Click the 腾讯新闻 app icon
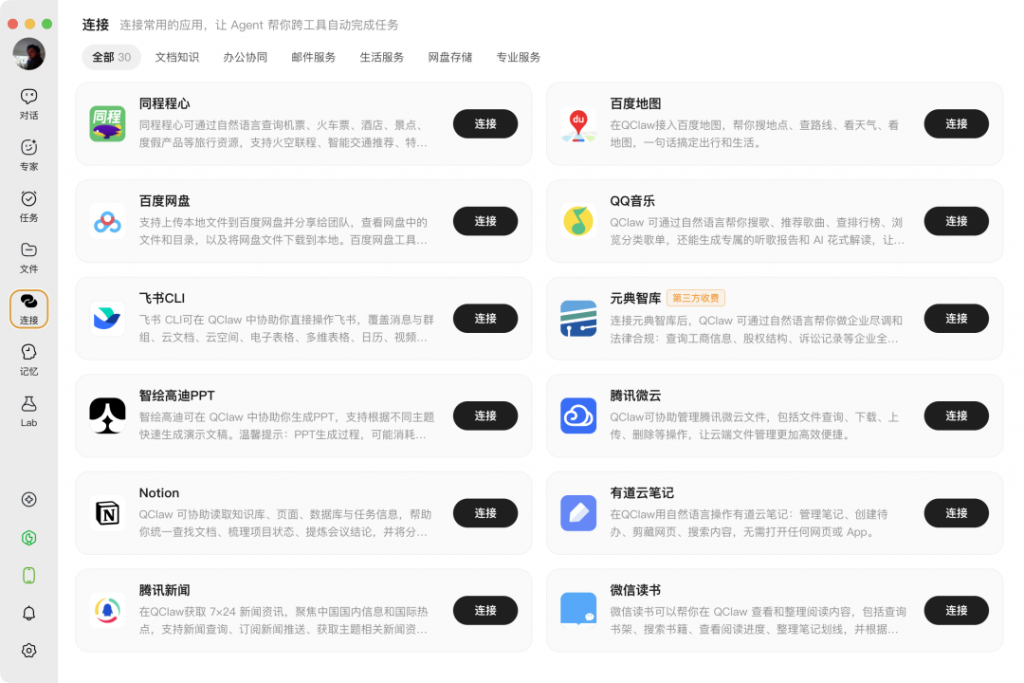 (107, 610)
